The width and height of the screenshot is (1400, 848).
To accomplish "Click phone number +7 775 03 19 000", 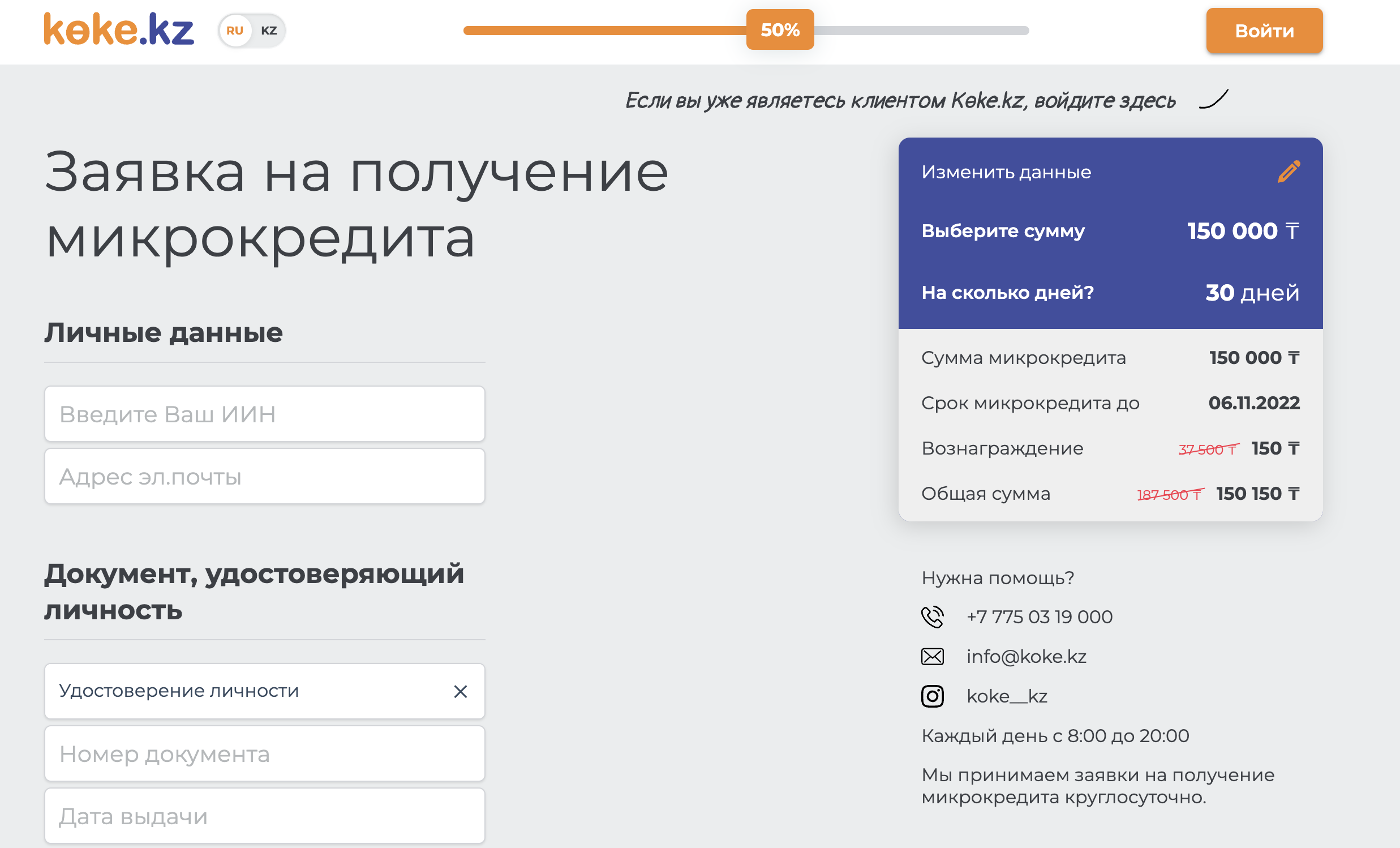I will pyautogui.click(x=1039, y=616).
